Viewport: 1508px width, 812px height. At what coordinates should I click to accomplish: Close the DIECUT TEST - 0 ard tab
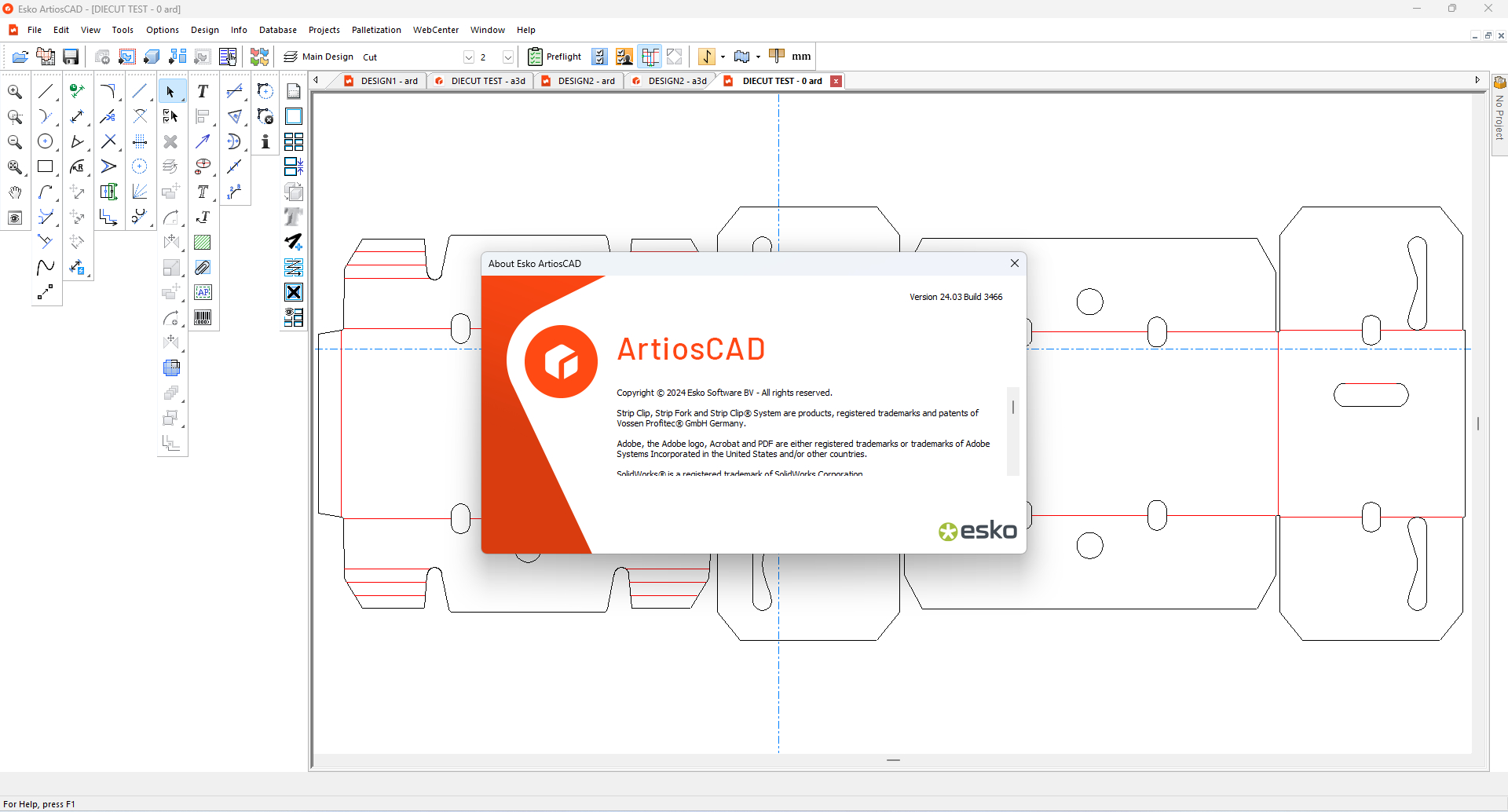click(836, 81)
